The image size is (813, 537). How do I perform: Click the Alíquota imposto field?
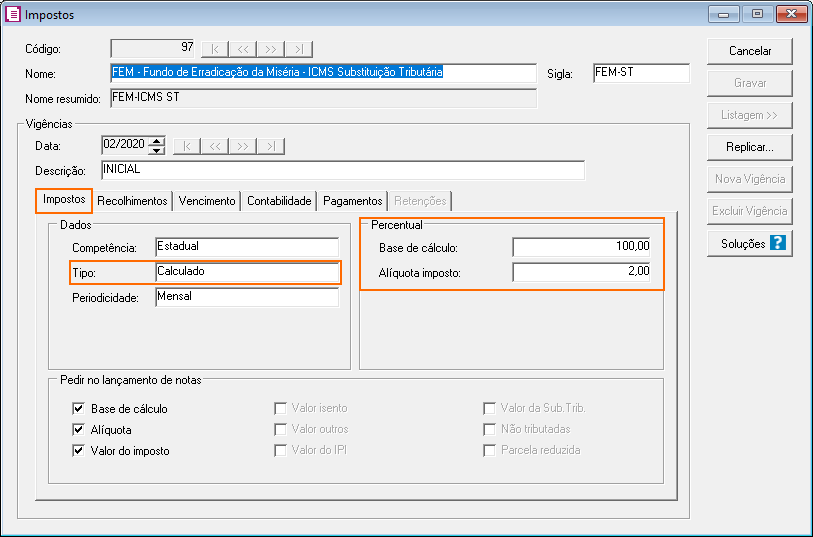[588, 271]
